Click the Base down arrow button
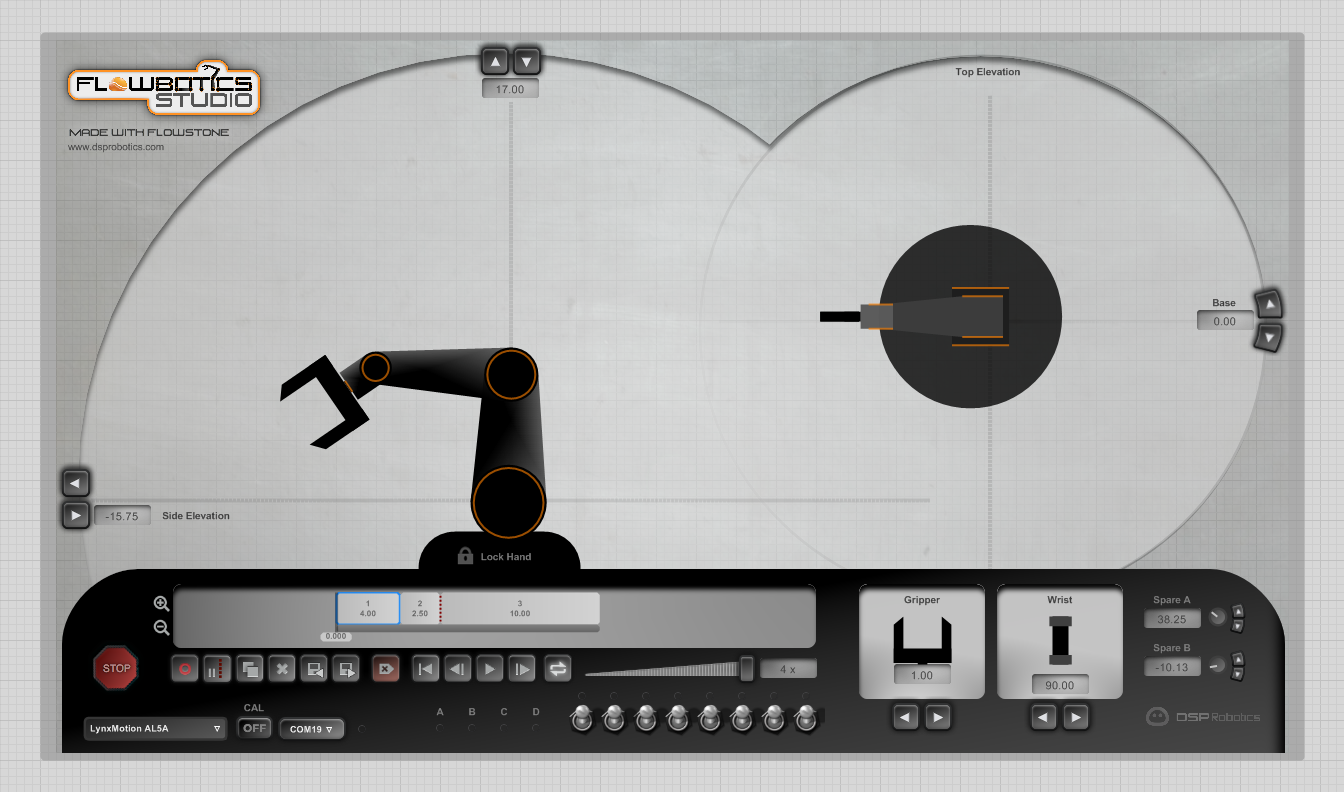This screenshot has height=792, width=1344. [1269, 337]
